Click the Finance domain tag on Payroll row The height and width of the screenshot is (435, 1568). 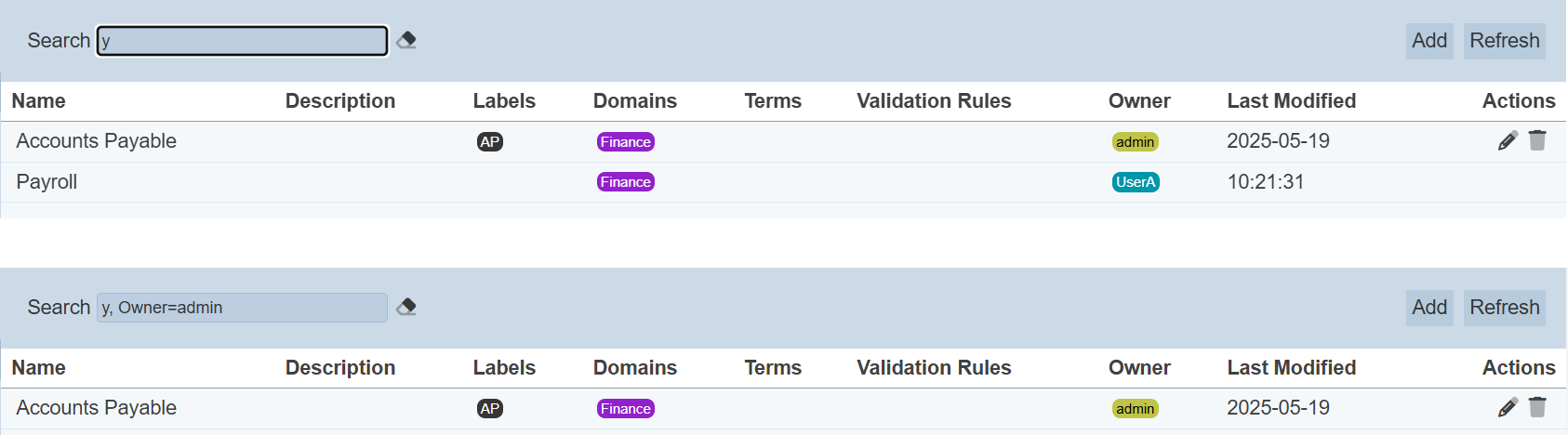coord(626,182)
